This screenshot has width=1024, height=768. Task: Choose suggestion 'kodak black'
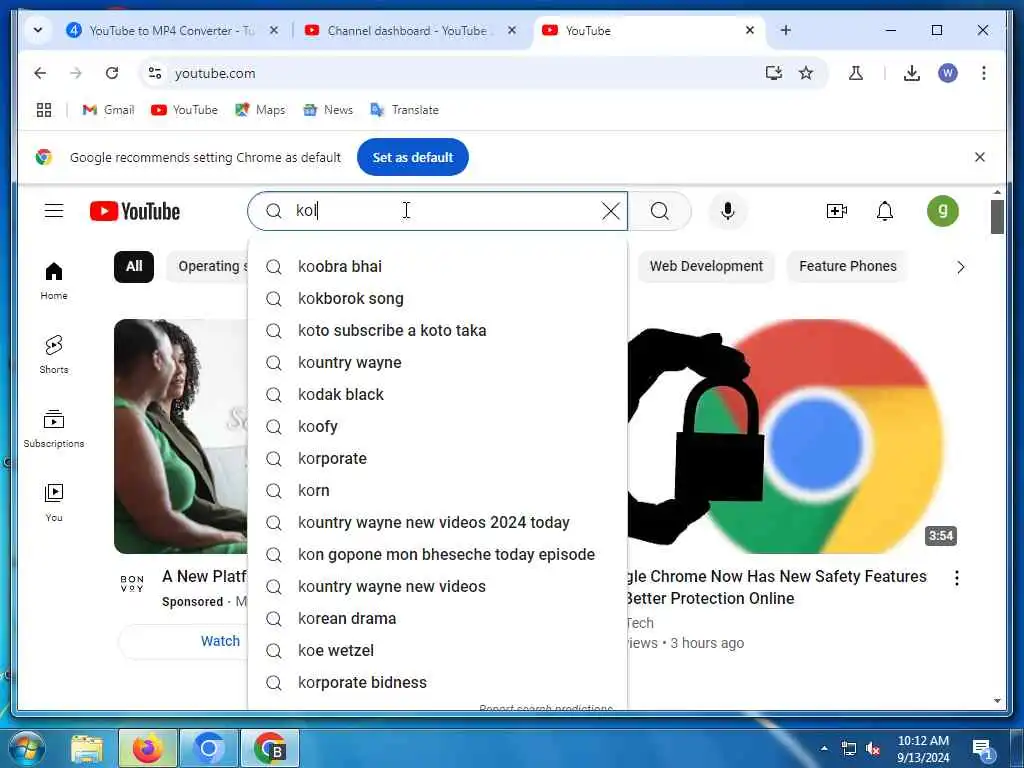pyautogui.click(x=438, y=394)
